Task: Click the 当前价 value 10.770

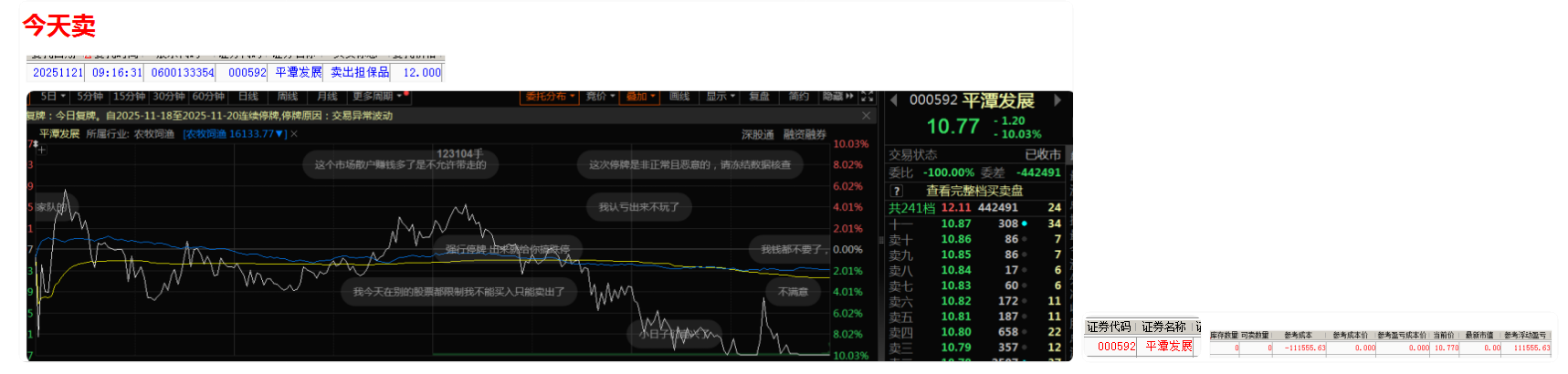Action: pos(1446,348)
